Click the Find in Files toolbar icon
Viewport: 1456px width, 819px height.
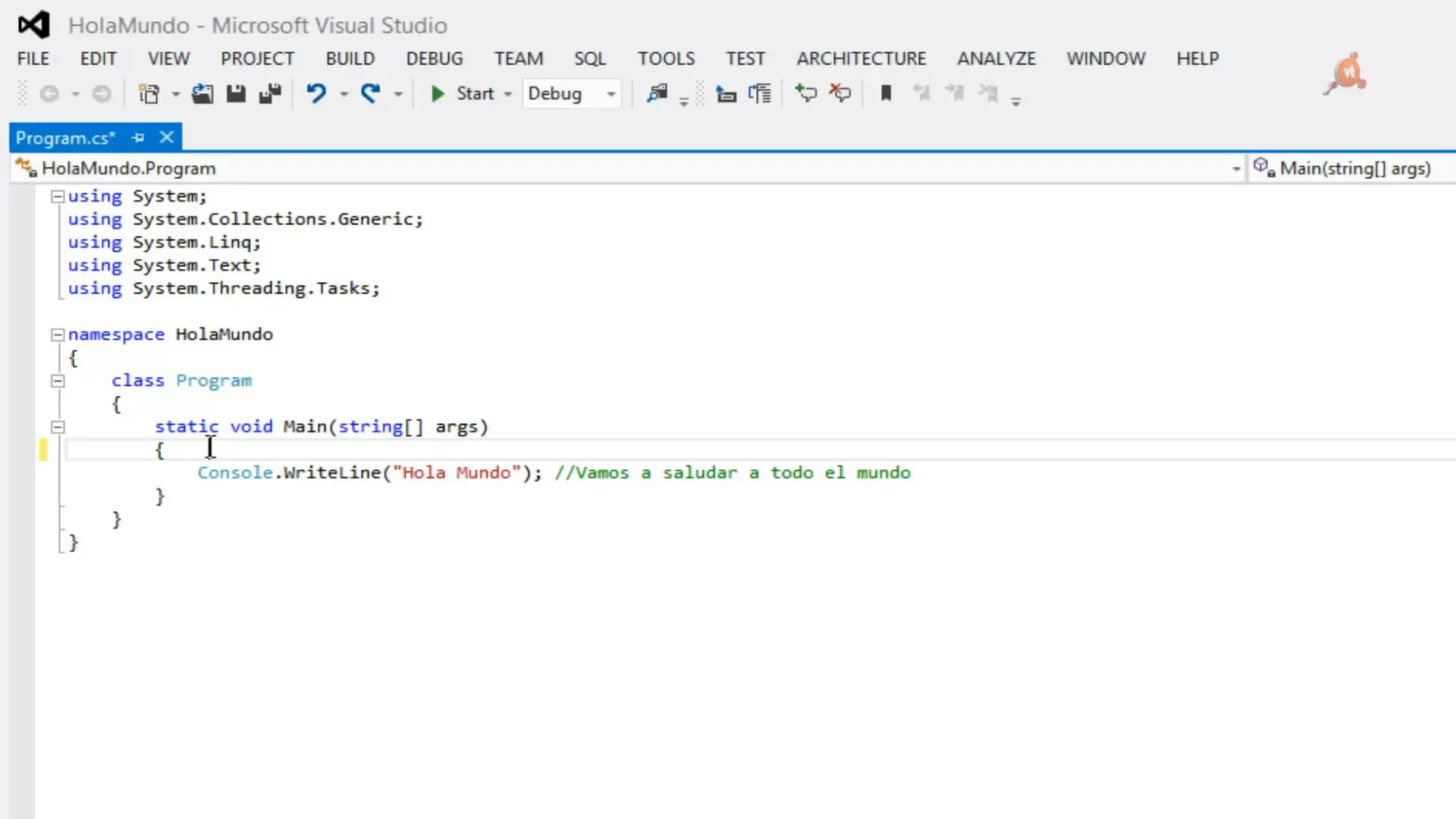657,94
